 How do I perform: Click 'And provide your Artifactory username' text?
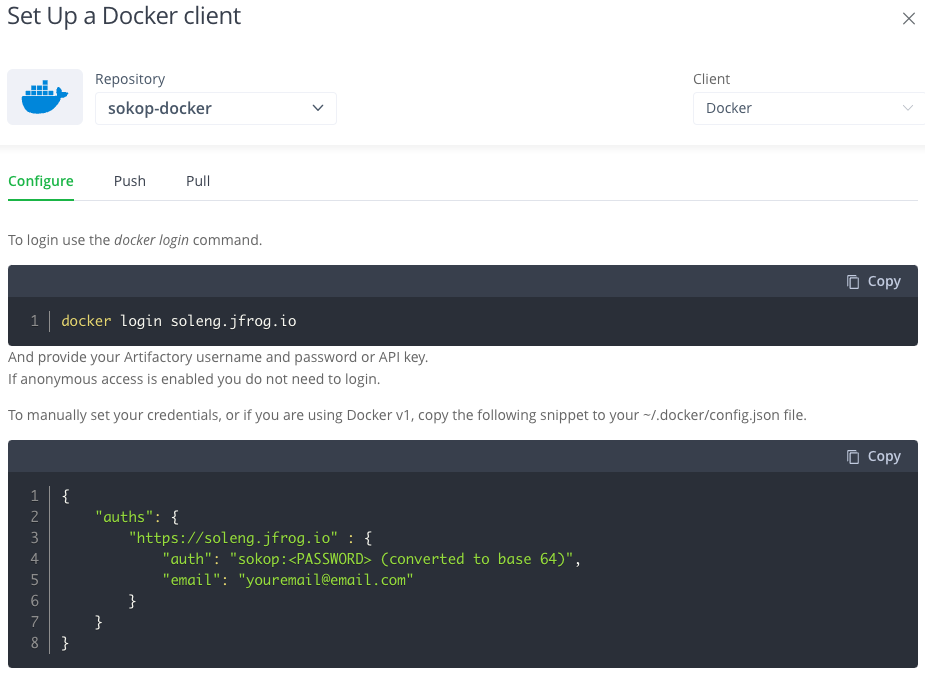pos(218,357)
